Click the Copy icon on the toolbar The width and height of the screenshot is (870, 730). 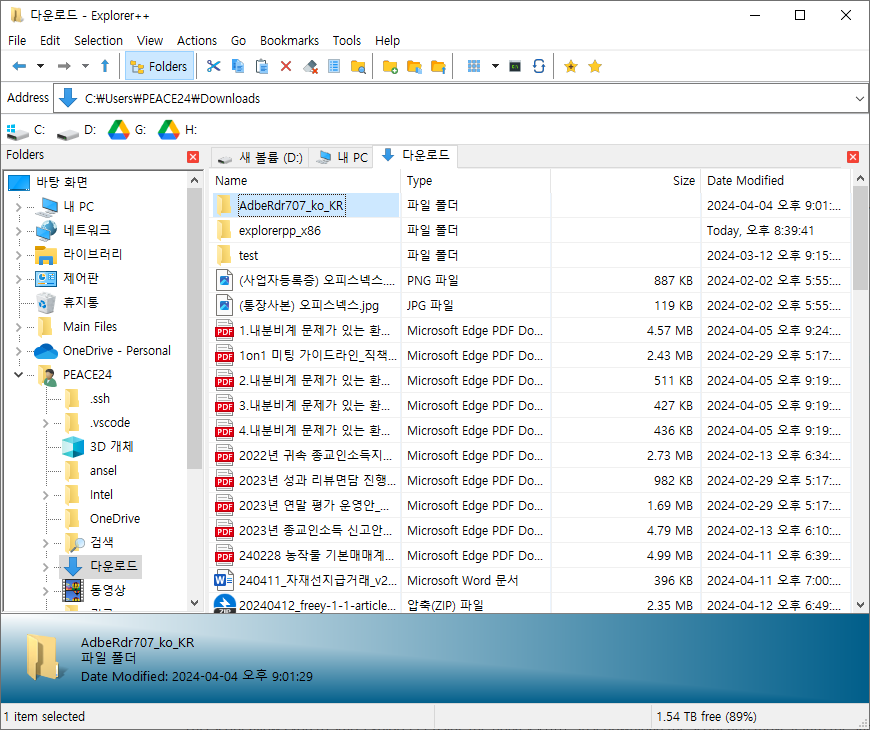point(237,65)
